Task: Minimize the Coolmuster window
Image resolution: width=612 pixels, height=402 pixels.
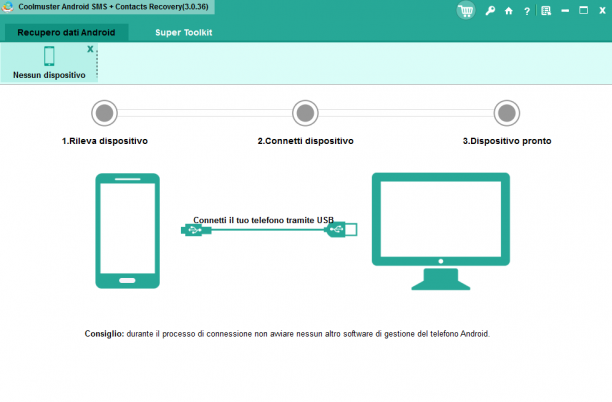Action: (565, 11)
